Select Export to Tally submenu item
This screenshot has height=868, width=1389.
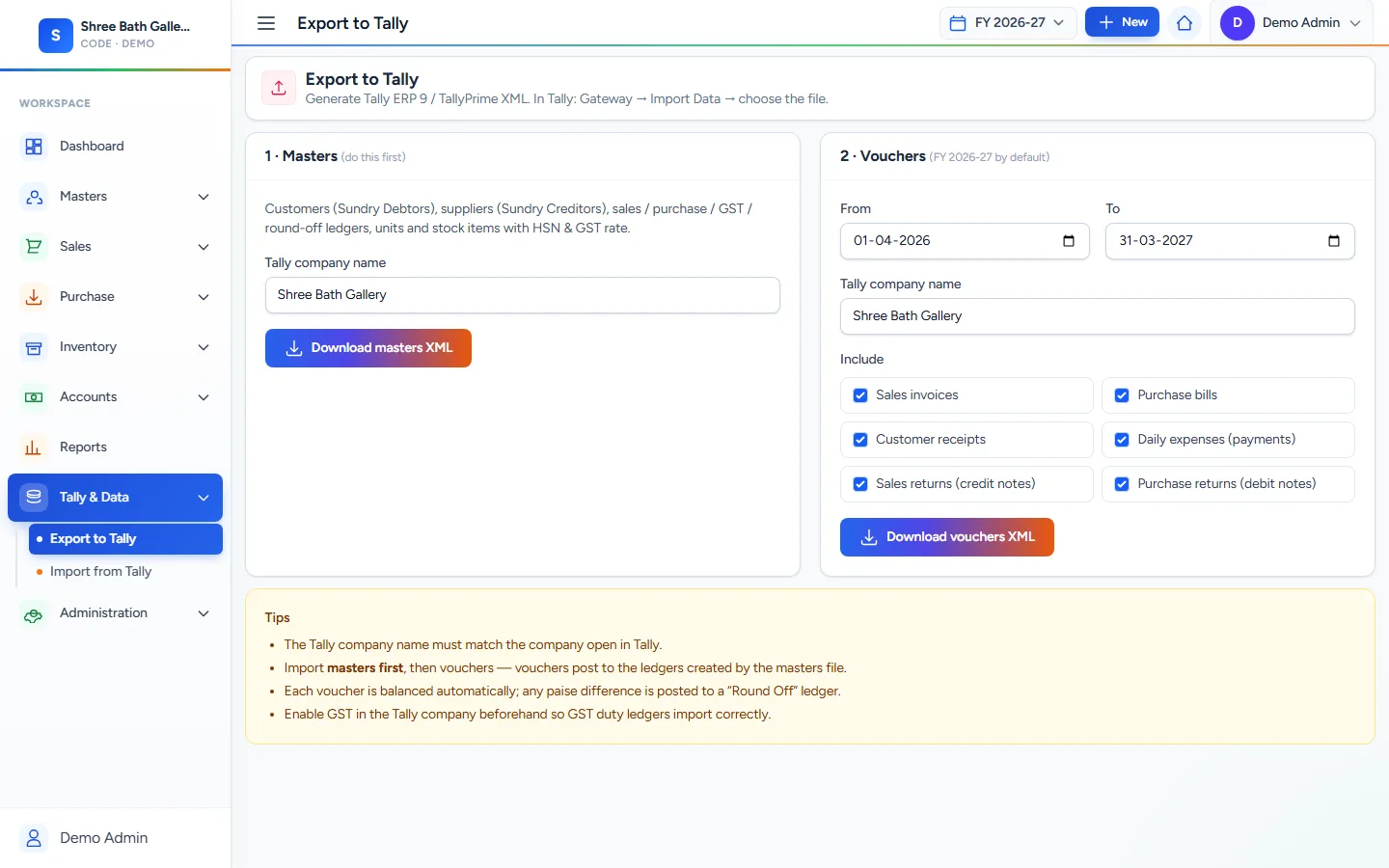tap(125, 539)
